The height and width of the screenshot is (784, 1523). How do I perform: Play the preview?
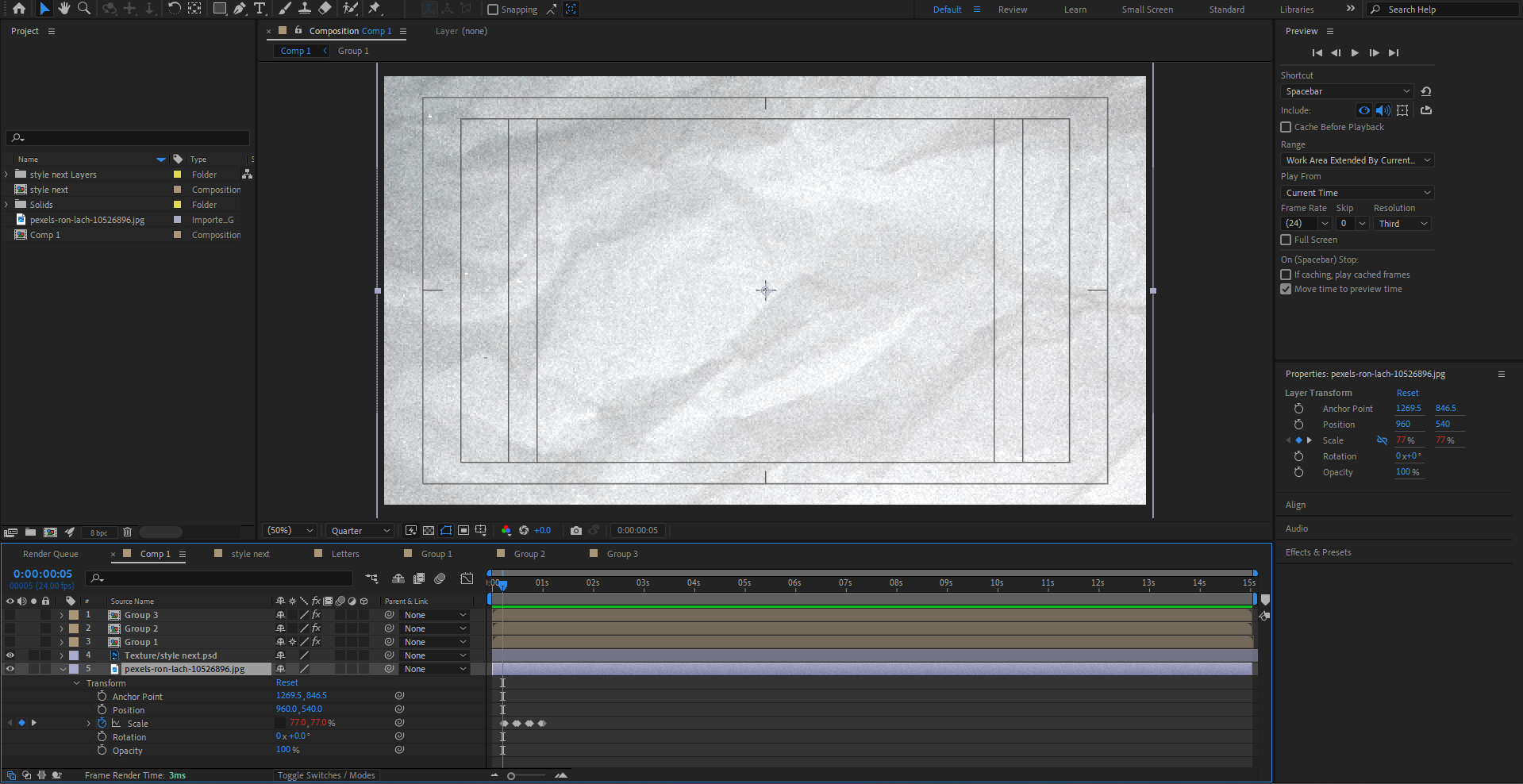(1355, 52)
